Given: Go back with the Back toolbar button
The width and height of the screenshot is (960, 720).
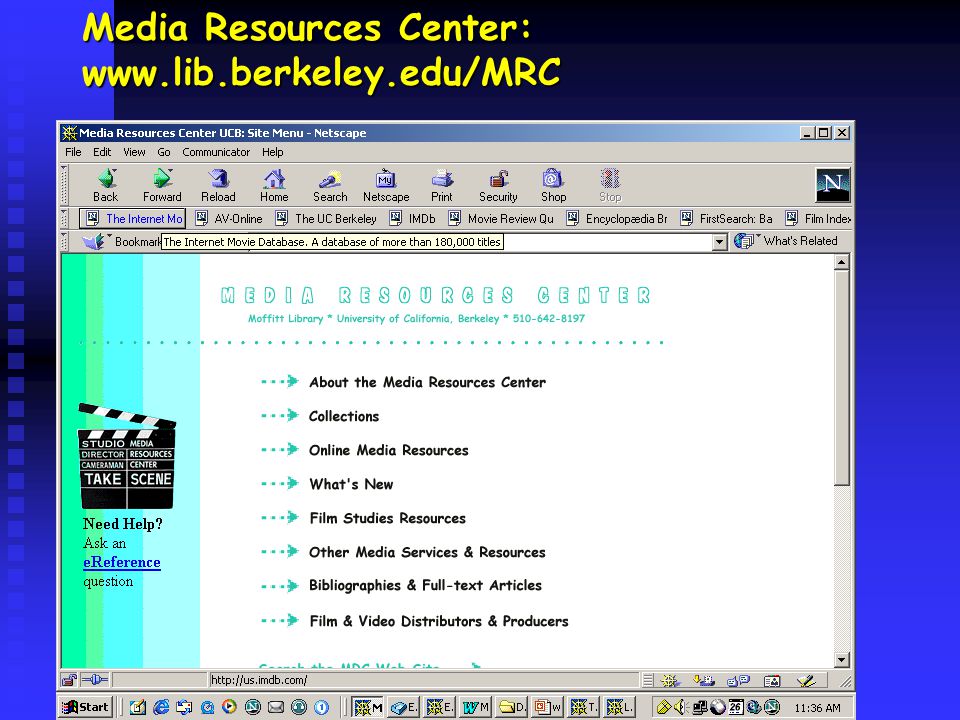Looking at the screenshot, I should tap(105, 186).
